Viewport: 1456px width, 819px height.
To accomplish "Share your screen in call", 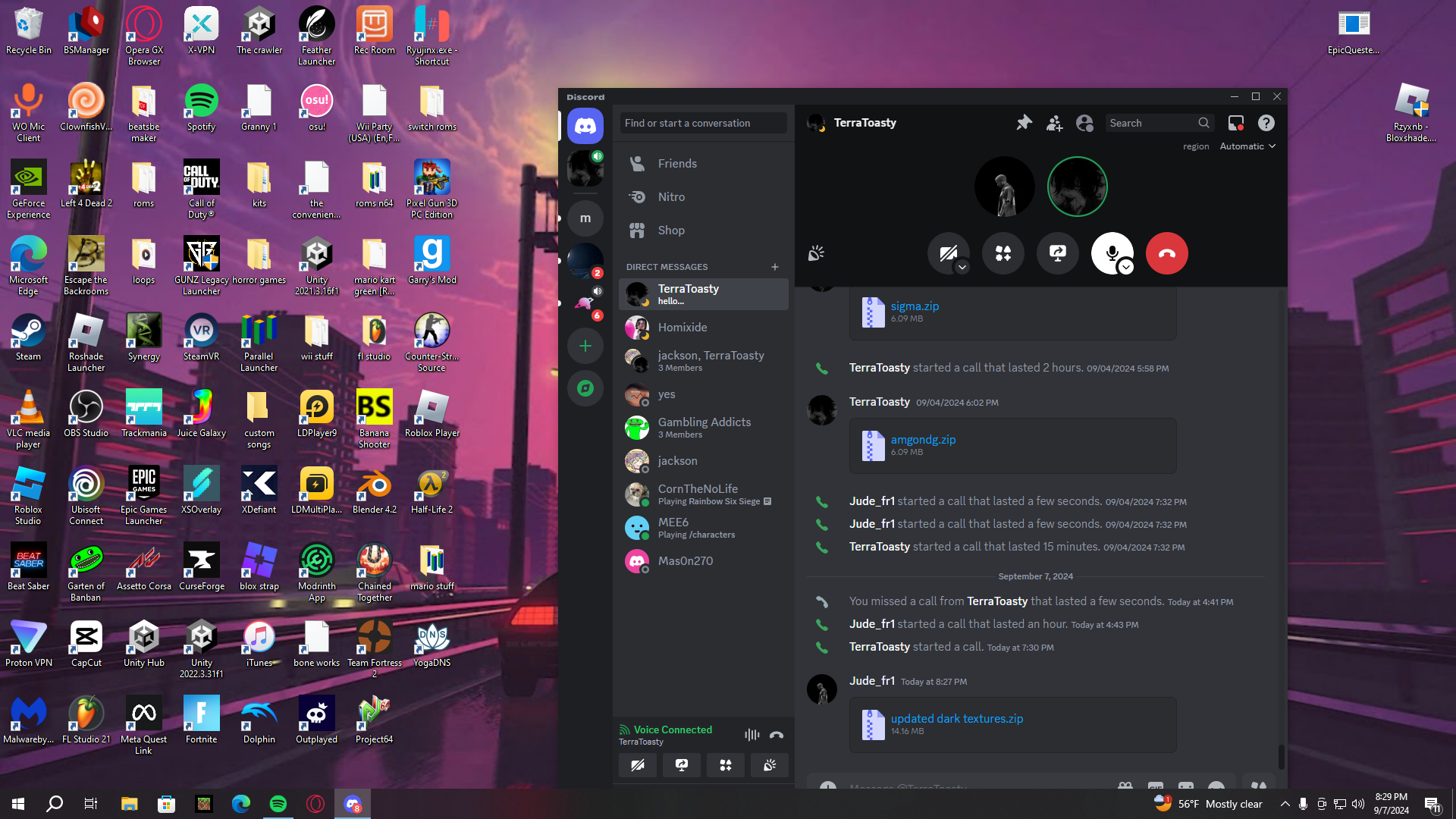I will point(1057,253).
